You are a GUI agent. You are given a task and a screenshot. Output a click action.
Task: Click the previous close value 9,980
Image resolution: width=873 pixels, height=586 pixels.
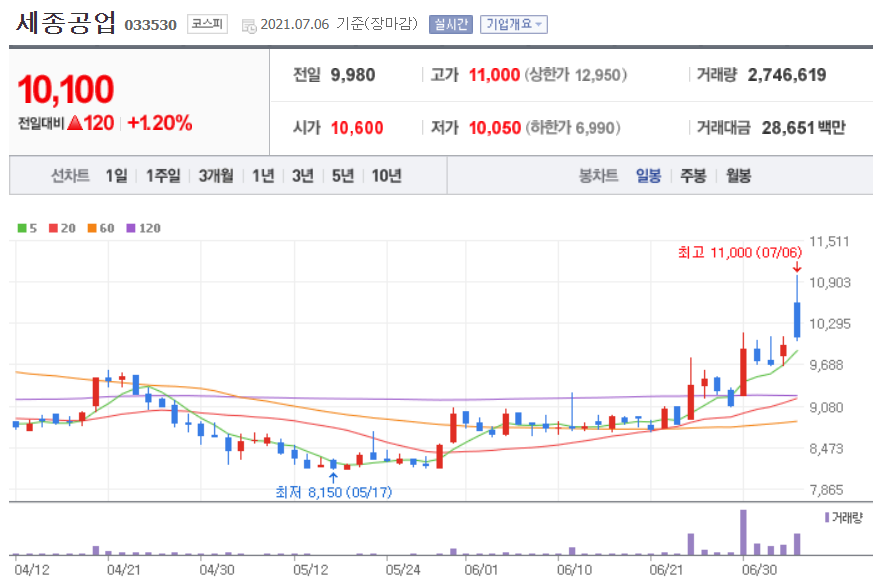(x=353, y=75)
